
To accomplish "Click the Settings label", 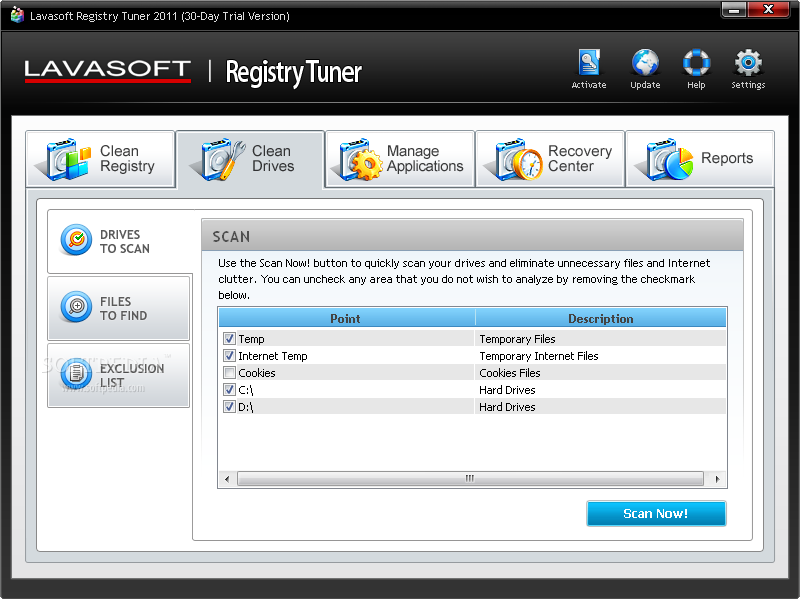I will coord(748,85).
